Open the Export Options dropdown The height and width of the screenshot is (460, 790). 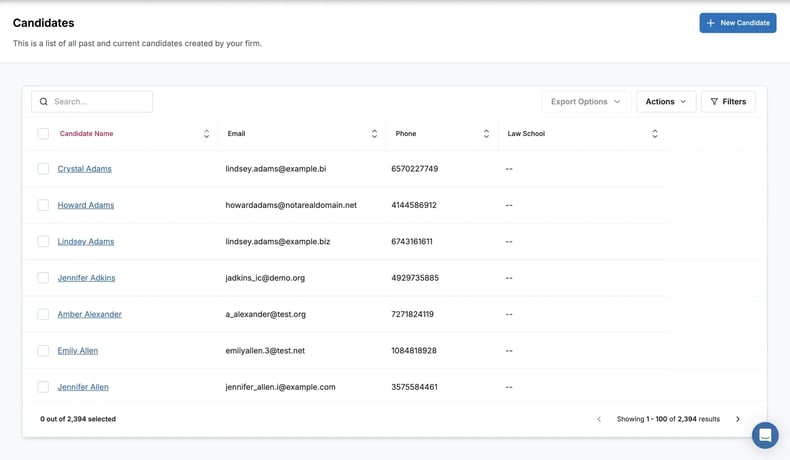click(x=586, y=102)
